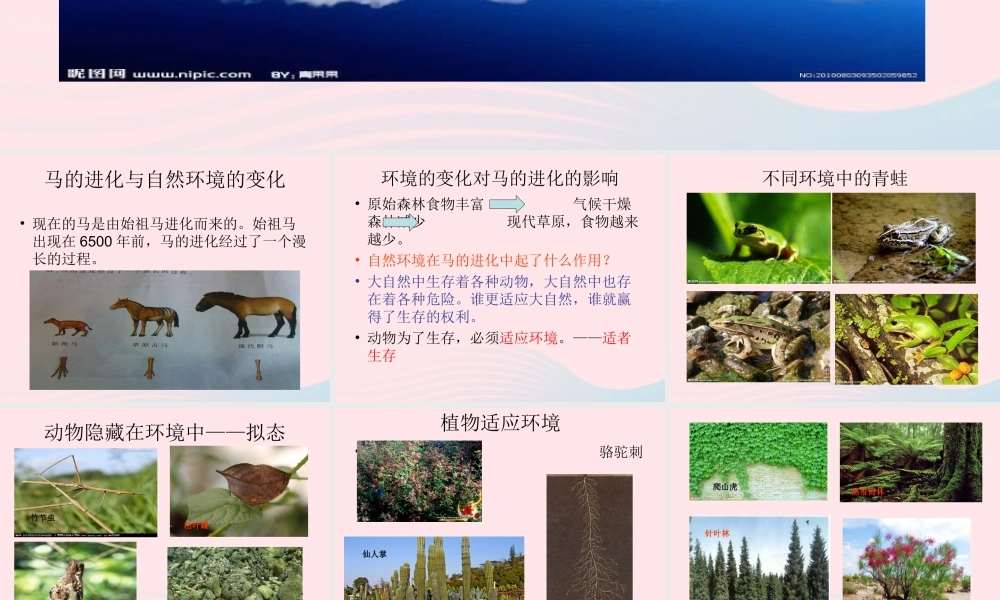The image size is (1000, 600).
Task: Select the rainforest ferns photo
Action: tap(911, 462)
